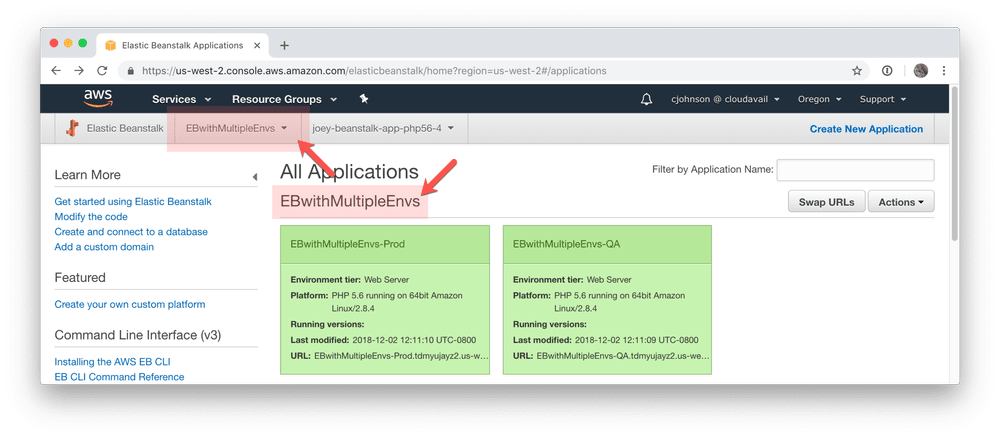This screenshot has width=1000, height=438.
Task: Click the page vertical scrollbar
Action: 954,163
